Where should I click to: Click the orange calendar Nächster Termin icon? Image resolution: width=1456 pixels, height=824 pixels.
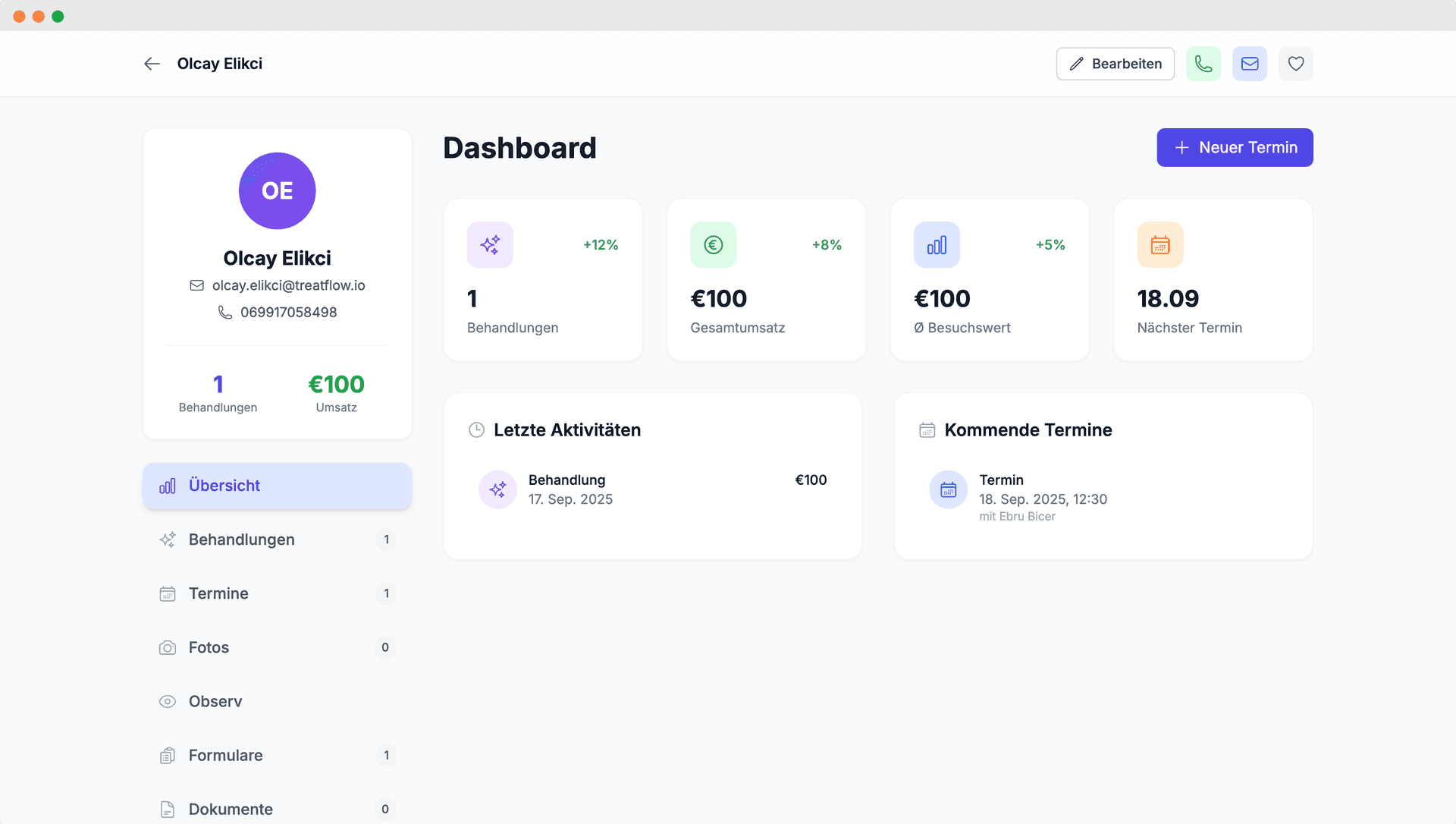tap(1159, 244)
